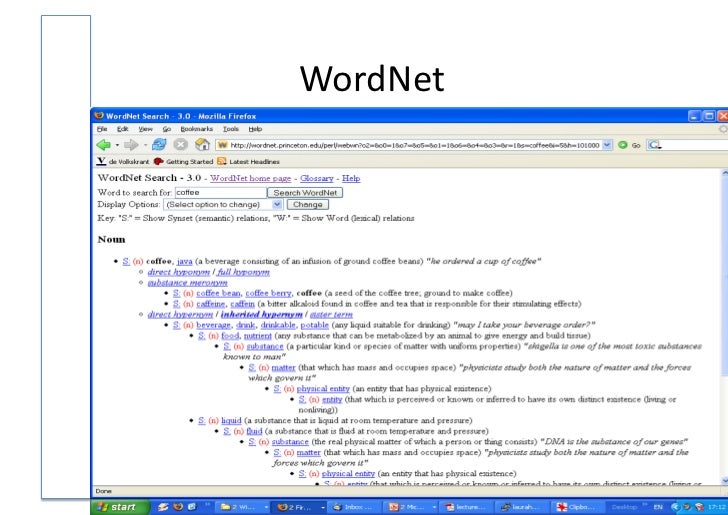
Task: Click the search engine icon in the search box
Action: [x=654, y=145]
